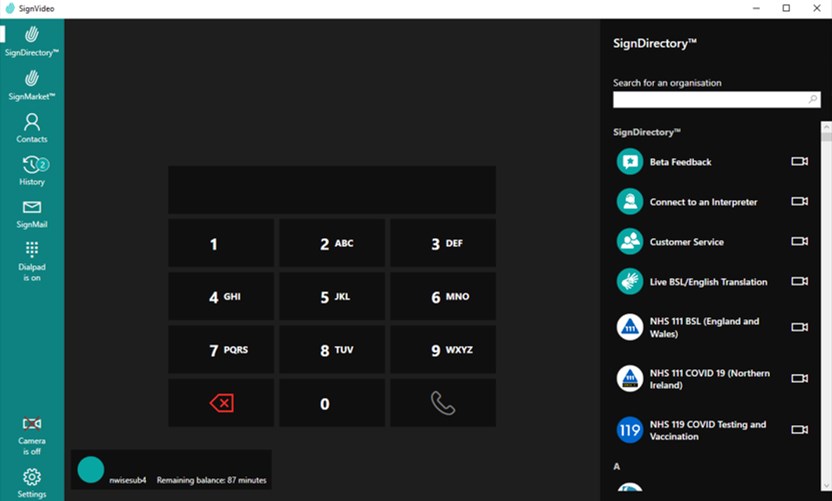Click the blue 119 logo icon
Image resolution: width=832 pixels, height=501 pixels.
click(x=630, y=429)
